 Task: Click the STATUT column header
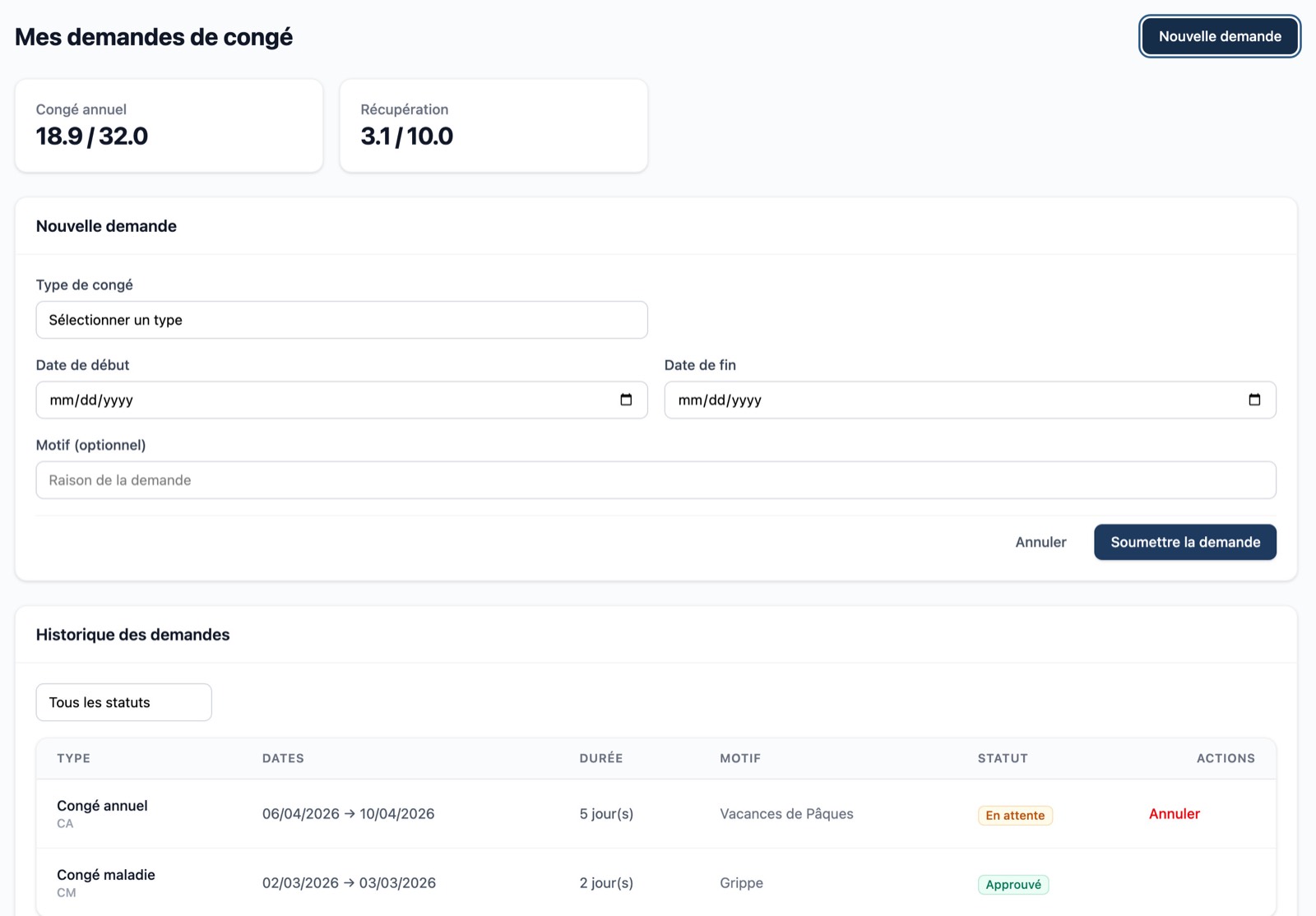pos(1003,758)
